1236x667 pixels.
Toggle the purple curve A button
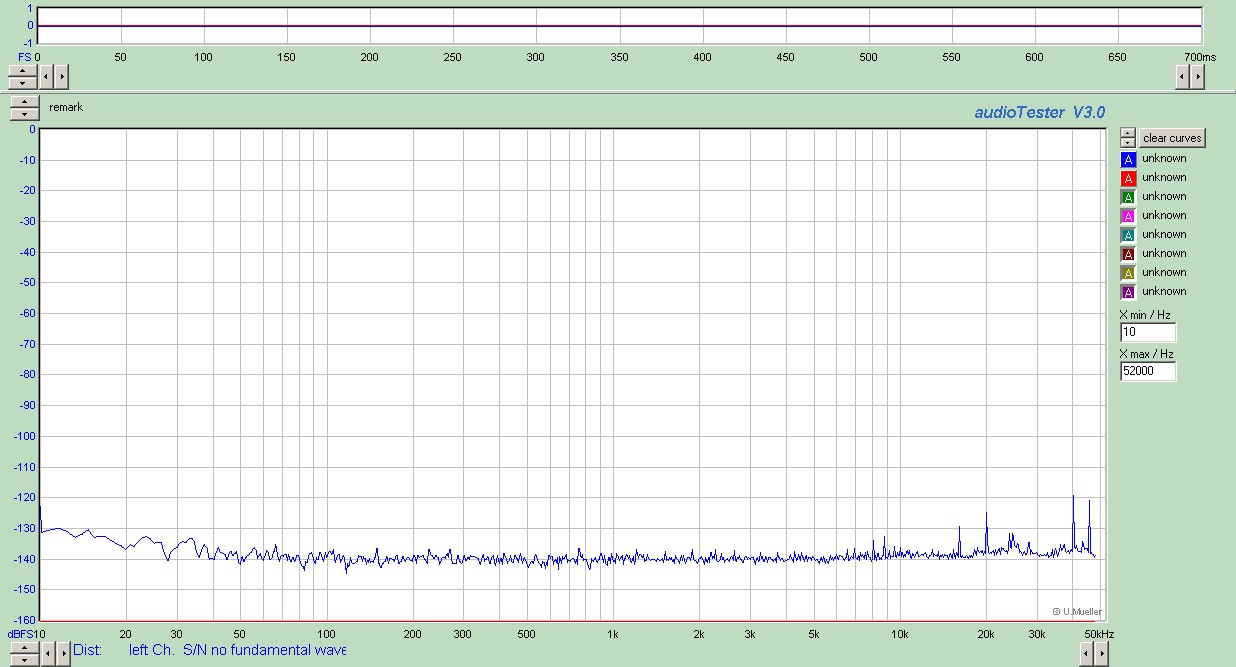pos(1128,292)
